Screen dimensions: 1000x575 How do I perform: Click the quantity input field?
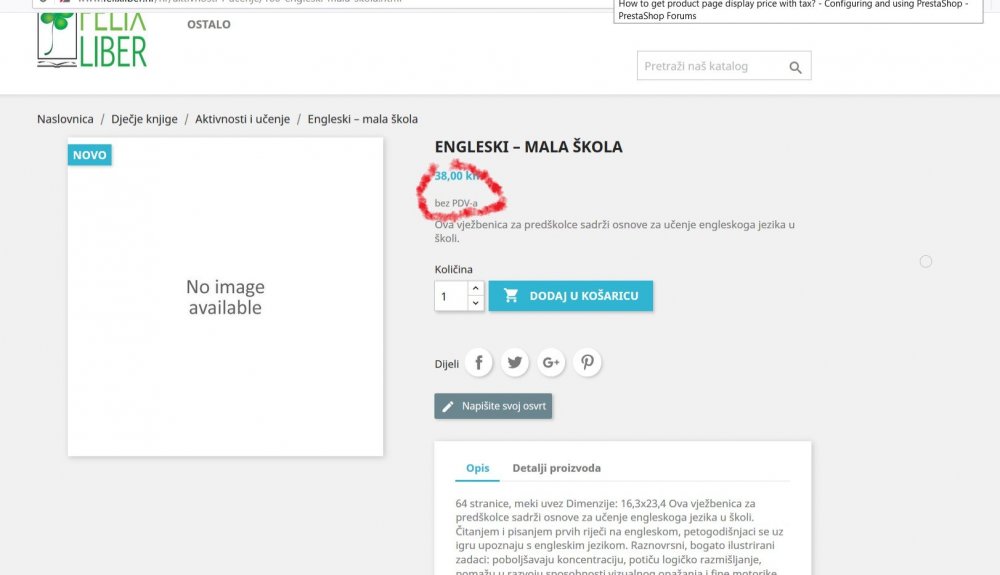tap(451, 296)
